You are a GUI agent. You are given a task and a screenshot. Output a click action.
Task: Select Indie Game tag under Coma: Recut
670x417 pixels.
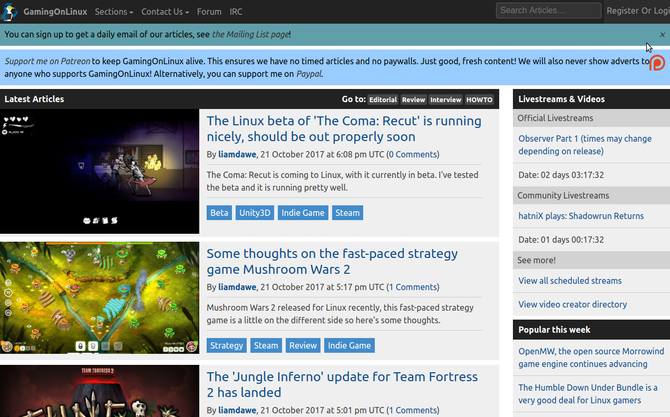coord(303,213)
